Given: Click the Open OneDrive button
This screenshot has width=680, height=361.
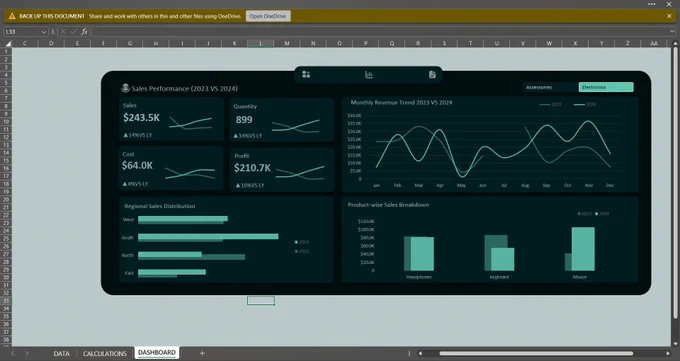Looking at the screenshot, I should click(268, 16).
